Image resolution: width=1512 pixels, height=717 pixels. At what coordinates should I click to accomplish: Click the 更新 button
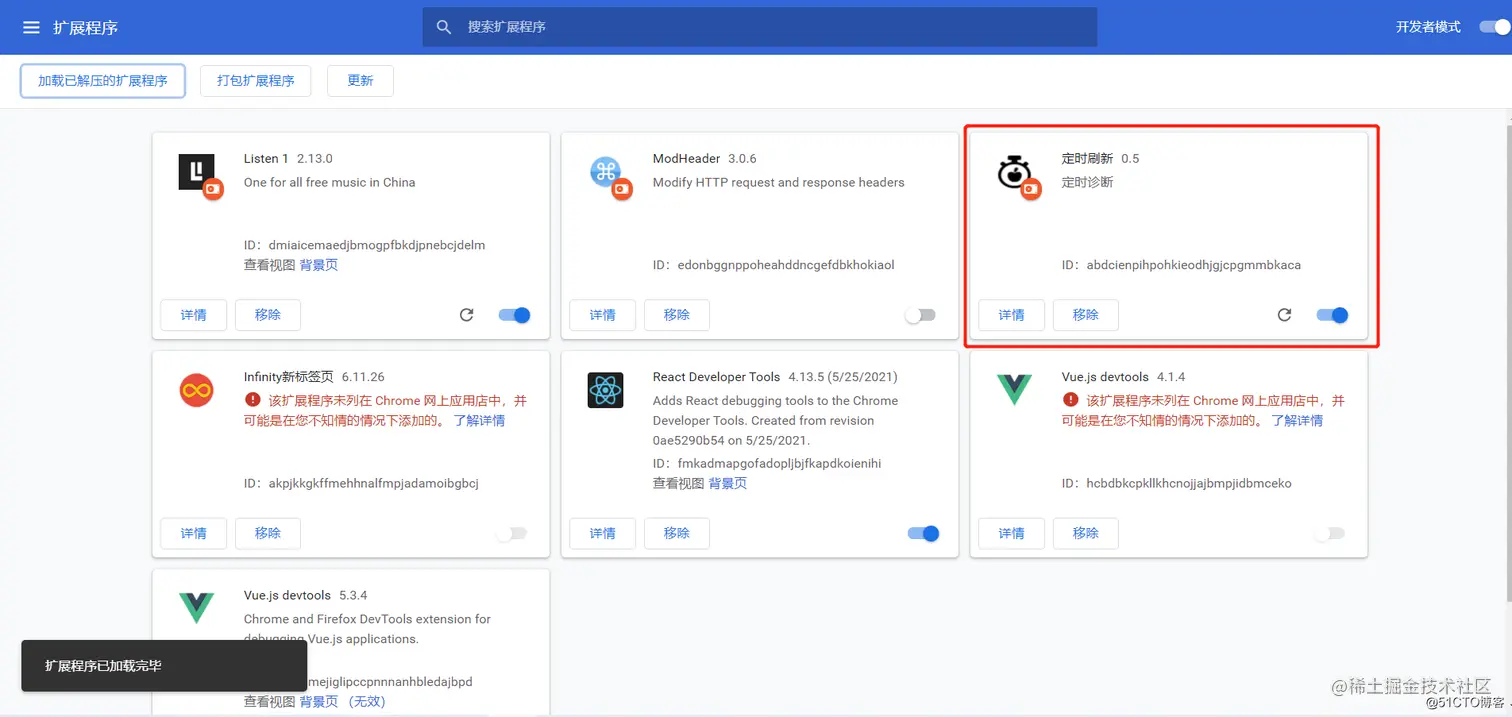pos(360,81)
